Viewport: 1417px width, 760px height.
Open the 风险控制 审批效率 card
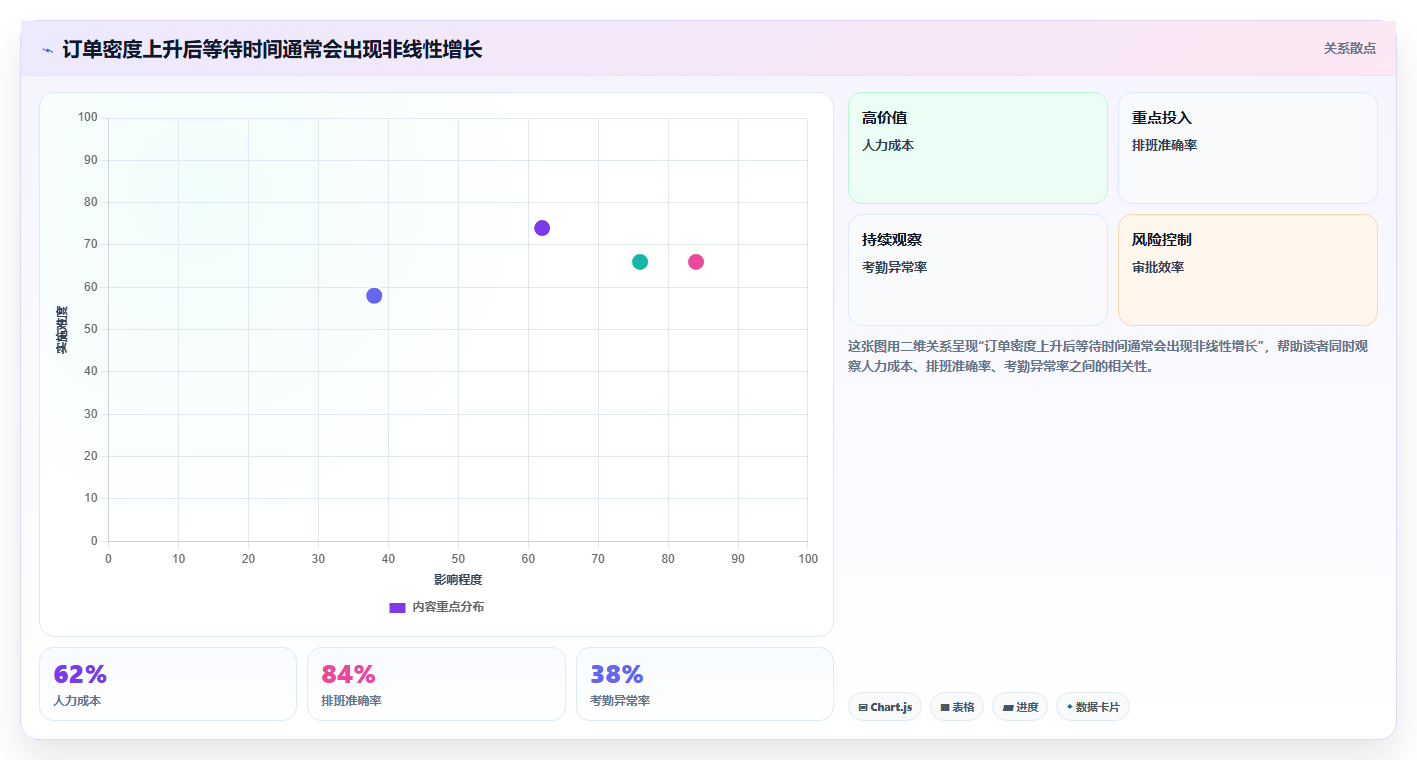click(x=1247, y=270)
